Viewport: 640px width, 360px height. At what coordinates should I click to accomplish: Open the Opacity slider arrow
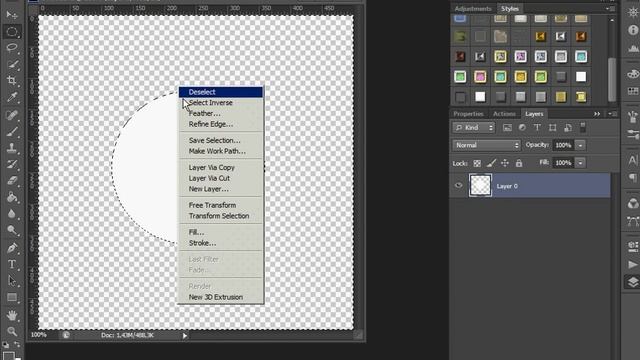tap(580, 145)
